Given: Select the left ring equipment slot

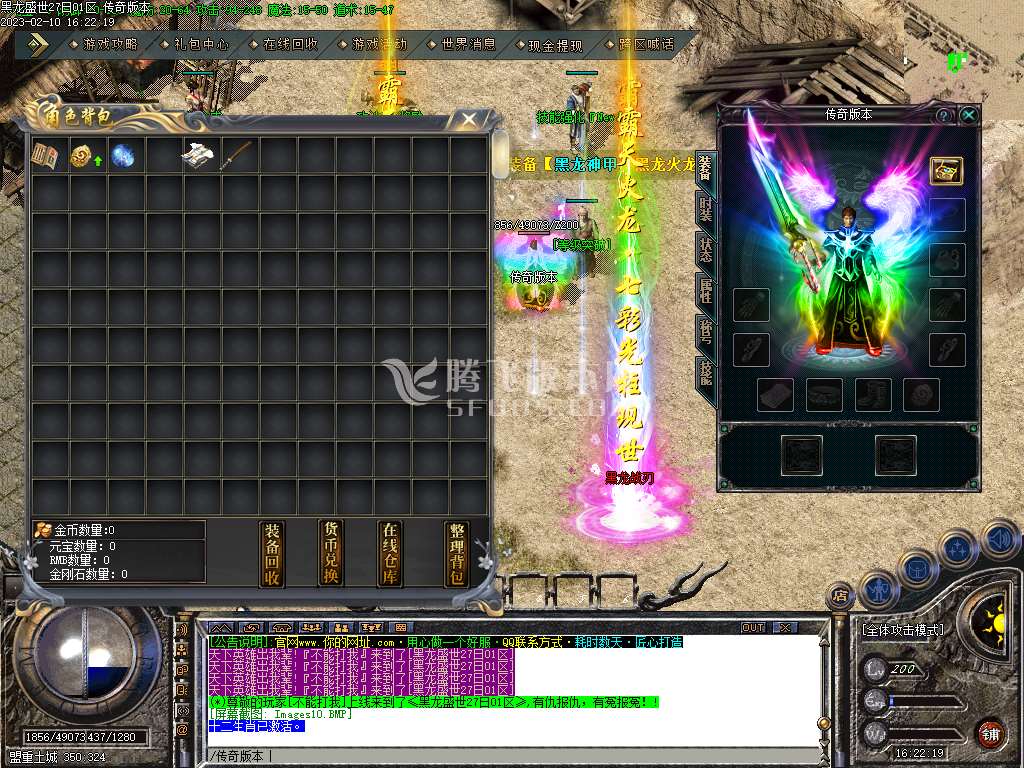Looking at the screenshot, I should tap(751, 349).
